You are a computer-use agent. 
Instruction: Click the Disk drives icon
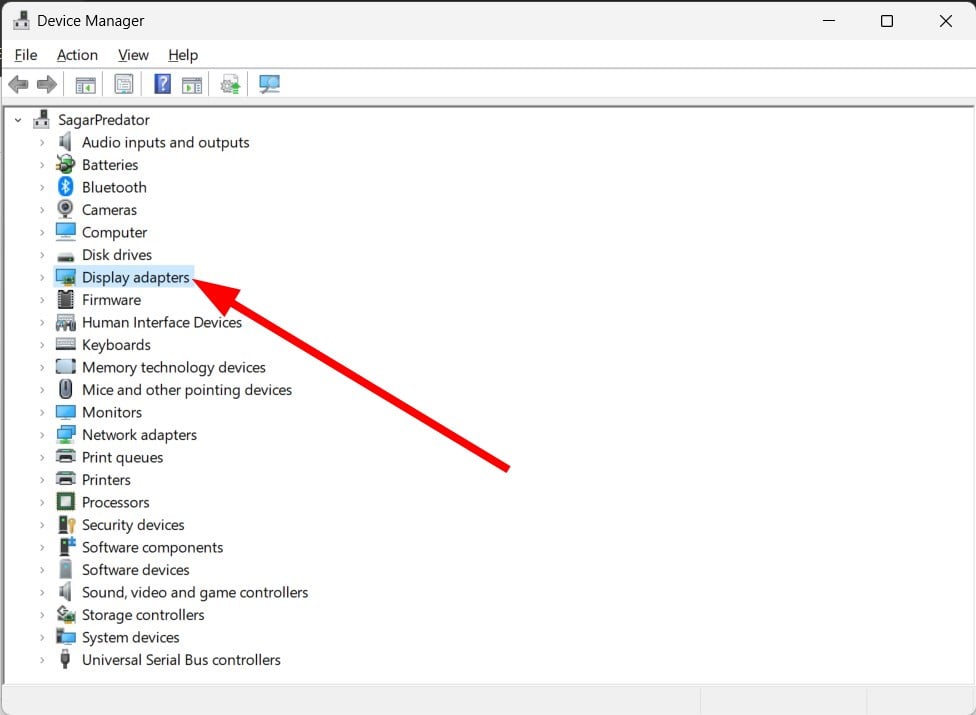pyautogui.click(x=65, y=256)
